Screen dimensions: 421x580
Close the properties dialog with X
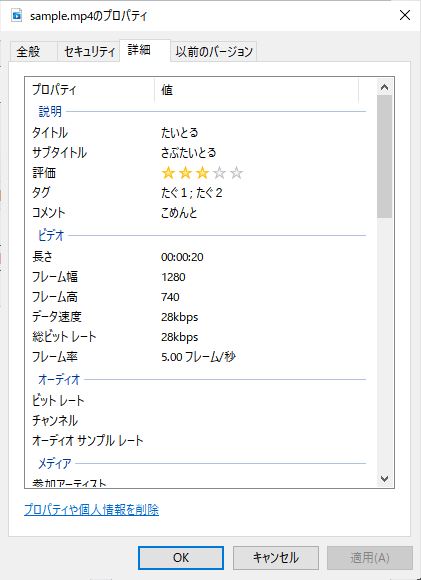coord(405,16)
